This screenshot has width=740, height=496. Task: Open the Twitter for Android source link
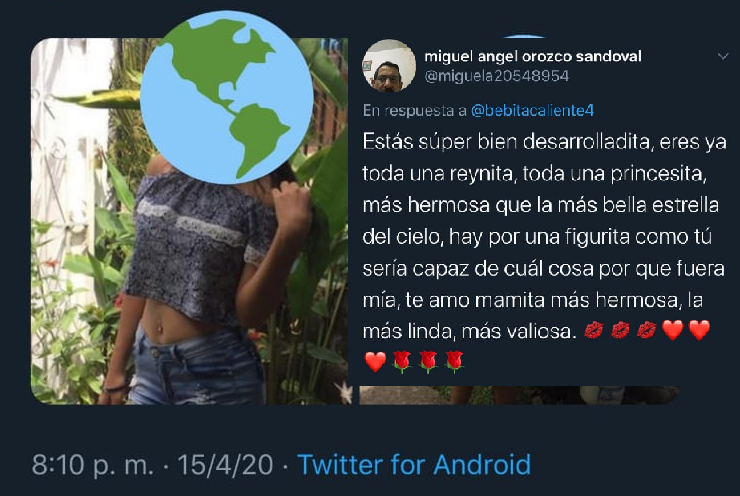pos(414,464)
